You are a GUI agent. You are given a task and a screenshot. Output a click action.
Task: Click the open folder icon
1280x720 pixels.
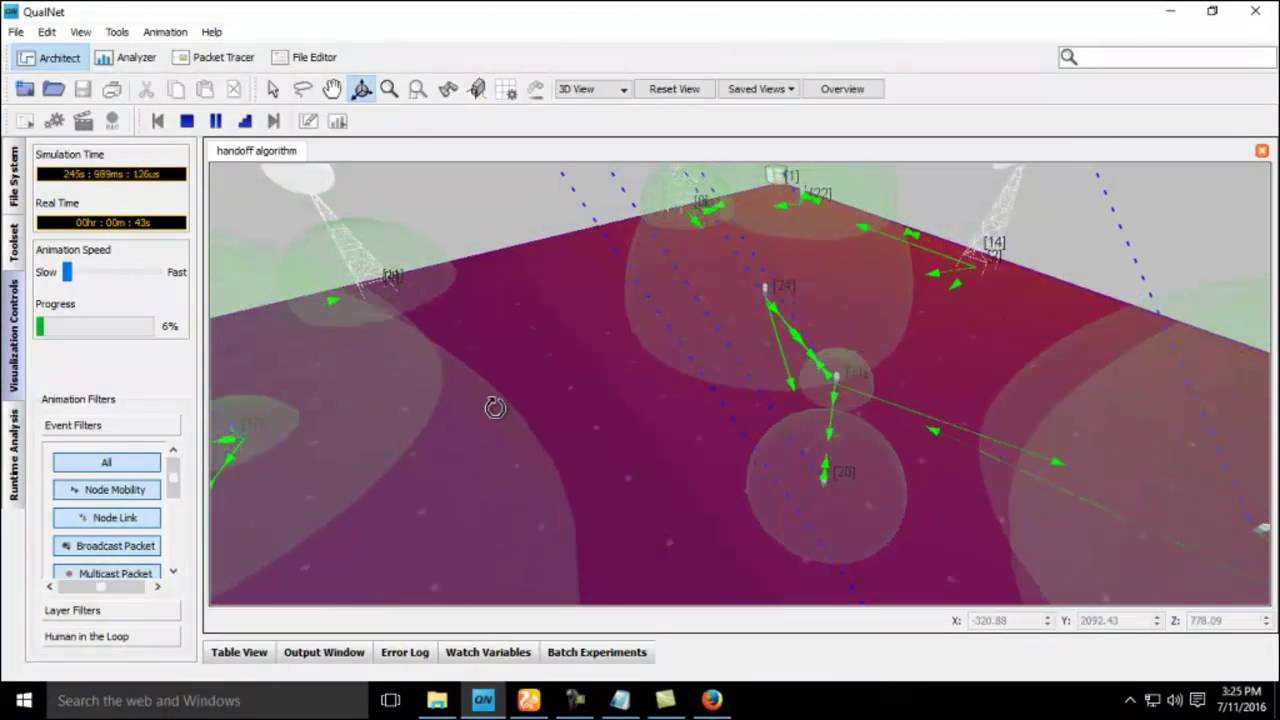54,89
